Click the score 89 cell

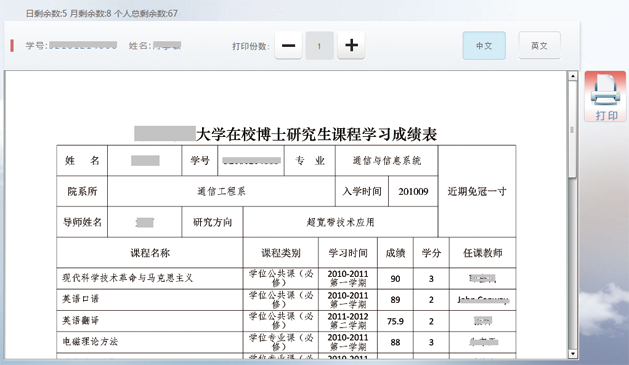(396, 300)
